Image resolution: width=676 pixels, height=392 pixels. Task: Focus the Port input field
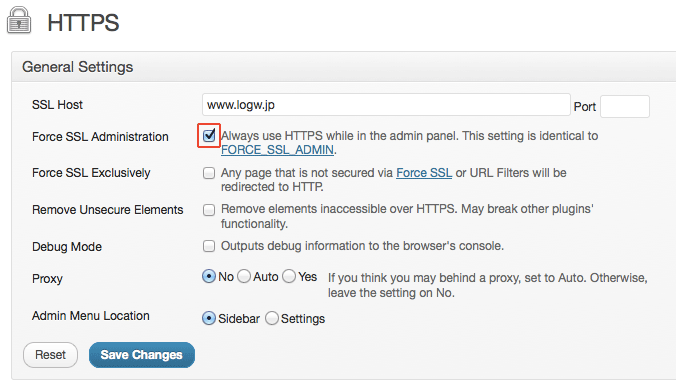tap(625, 107)
